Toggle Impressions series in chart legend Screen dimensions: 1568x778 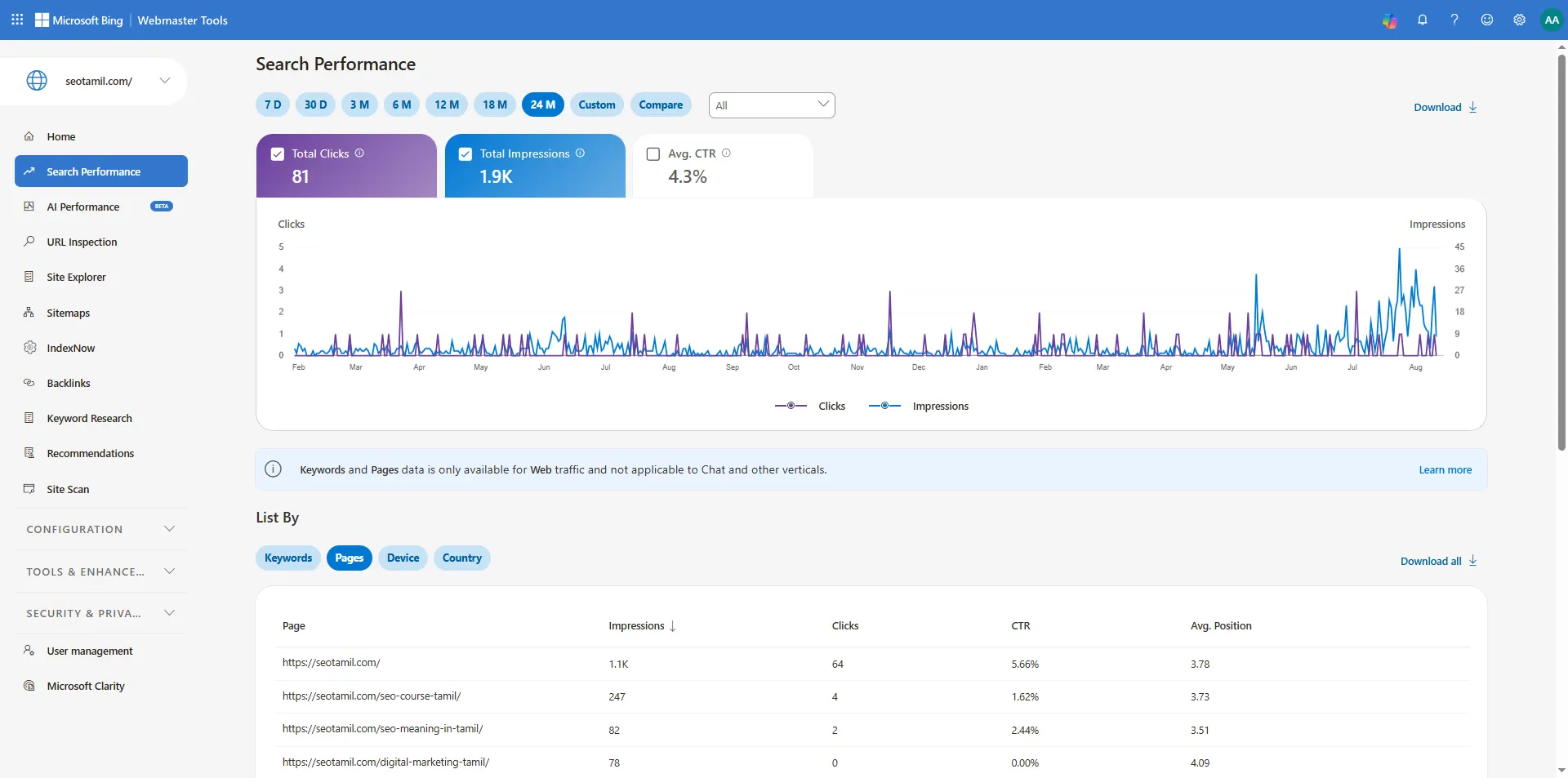[x=919, y=406]
